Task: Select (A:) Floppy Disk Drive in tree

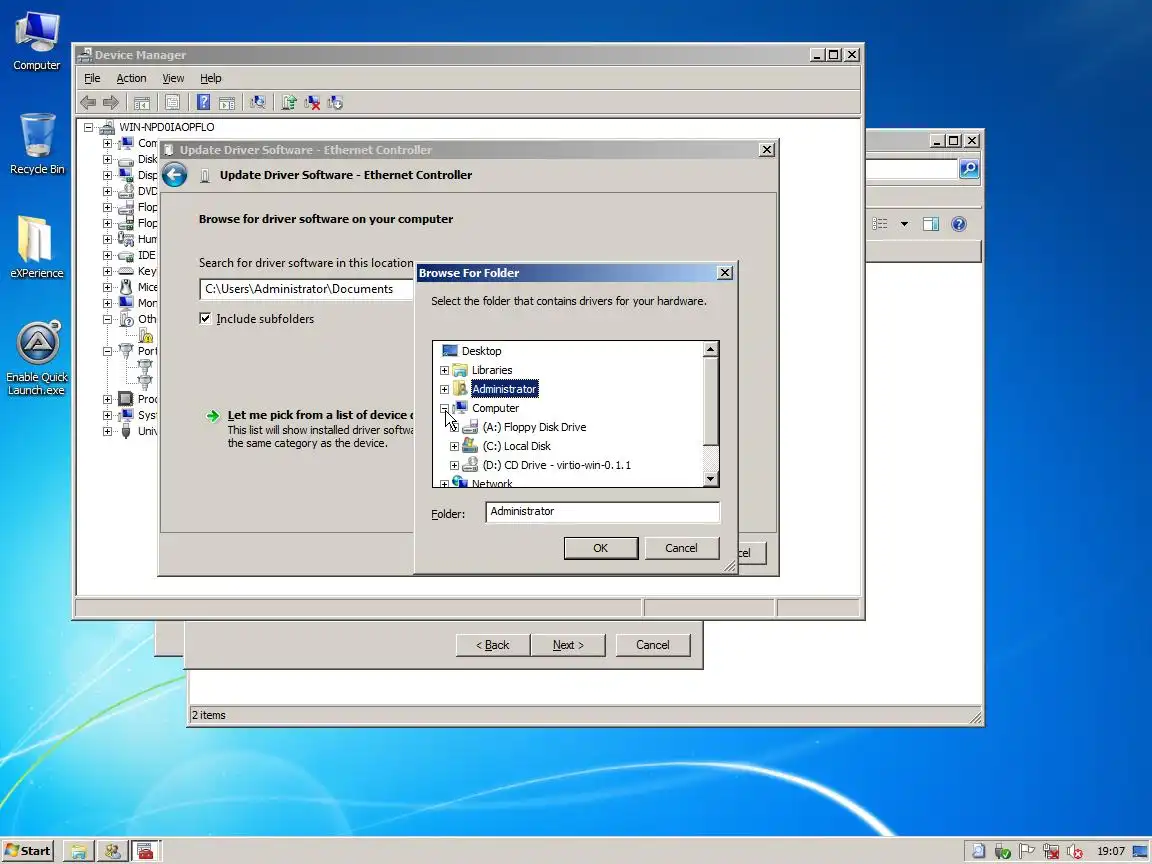Action: 534,427
